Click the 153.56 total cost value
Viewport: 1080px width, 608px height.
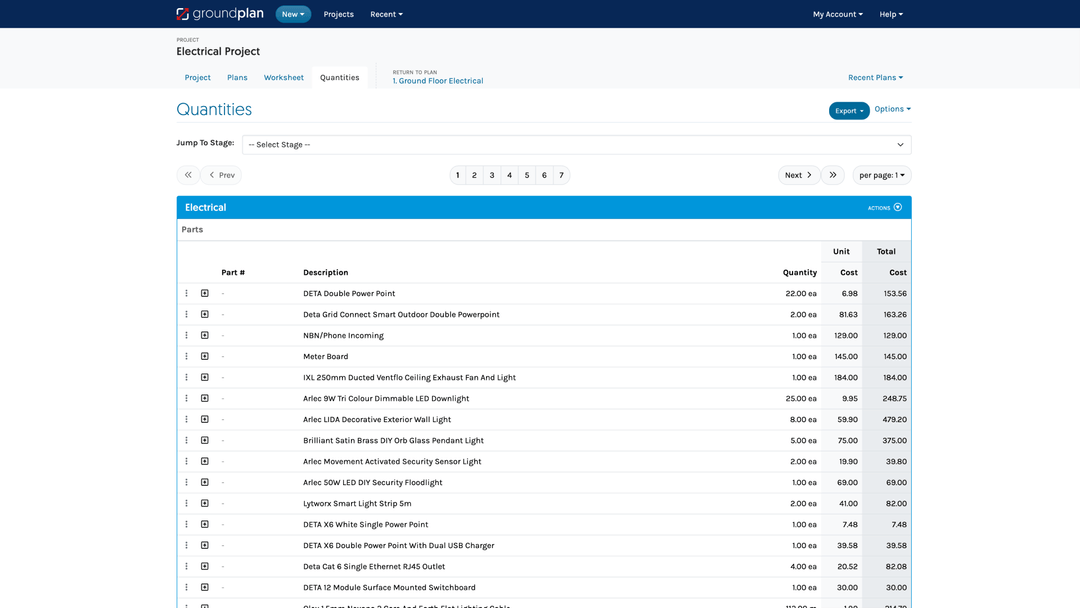point(895,293)
